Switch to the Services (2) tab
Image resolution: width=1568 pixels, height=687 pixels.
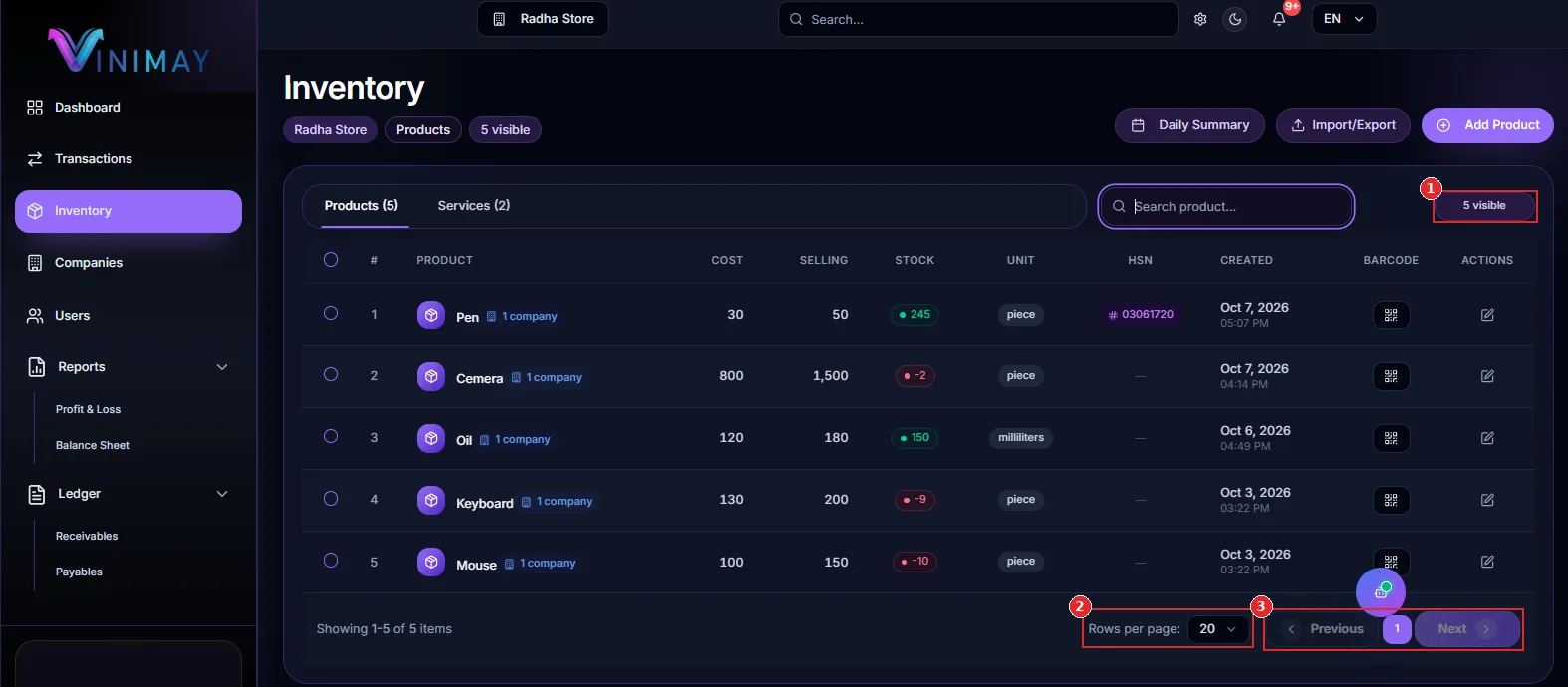tap(474, 206)
